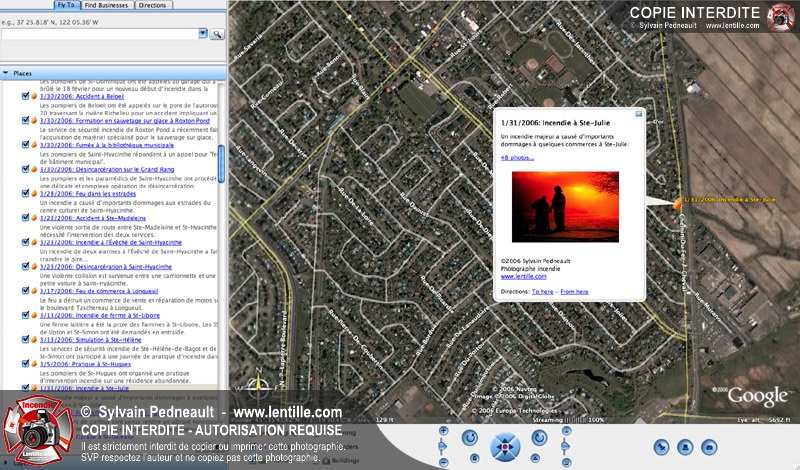Click the Eye alt 5692 ft readout

pos(764,420)
